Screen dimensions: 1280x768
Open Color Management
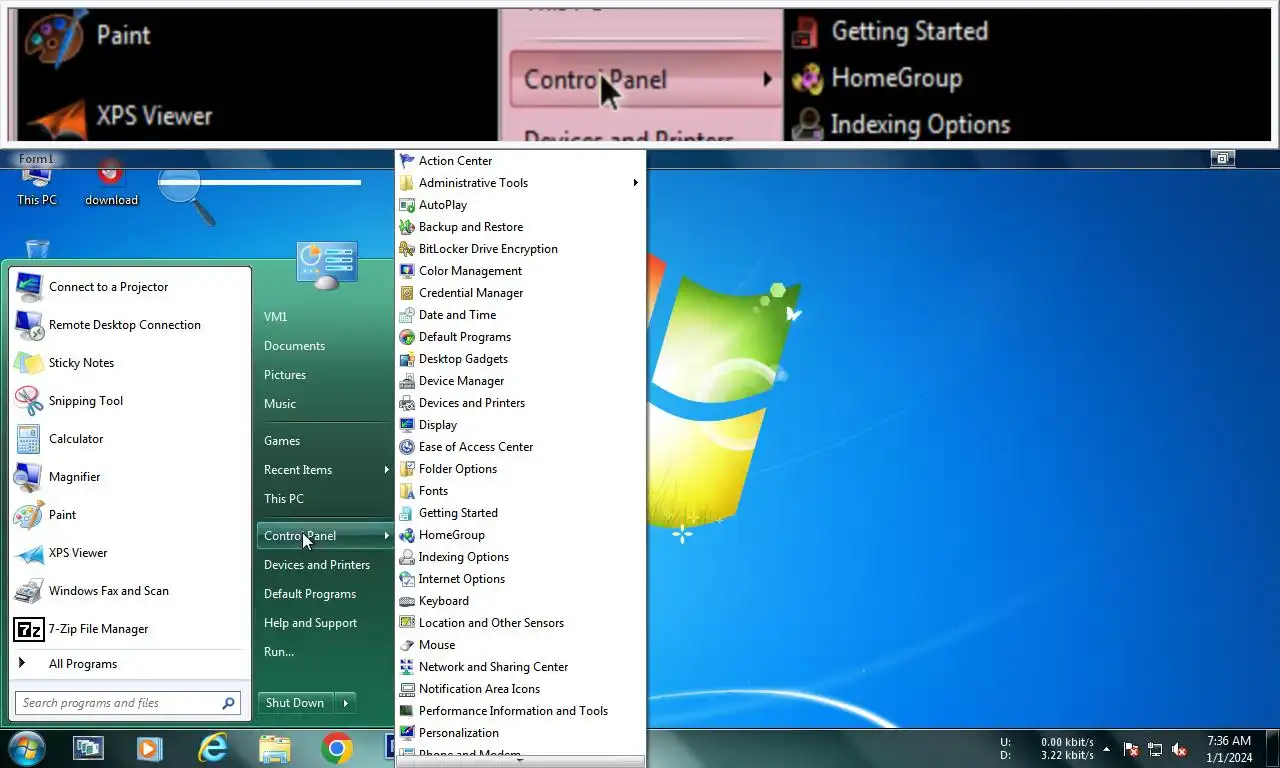click(x=520, y=271)
